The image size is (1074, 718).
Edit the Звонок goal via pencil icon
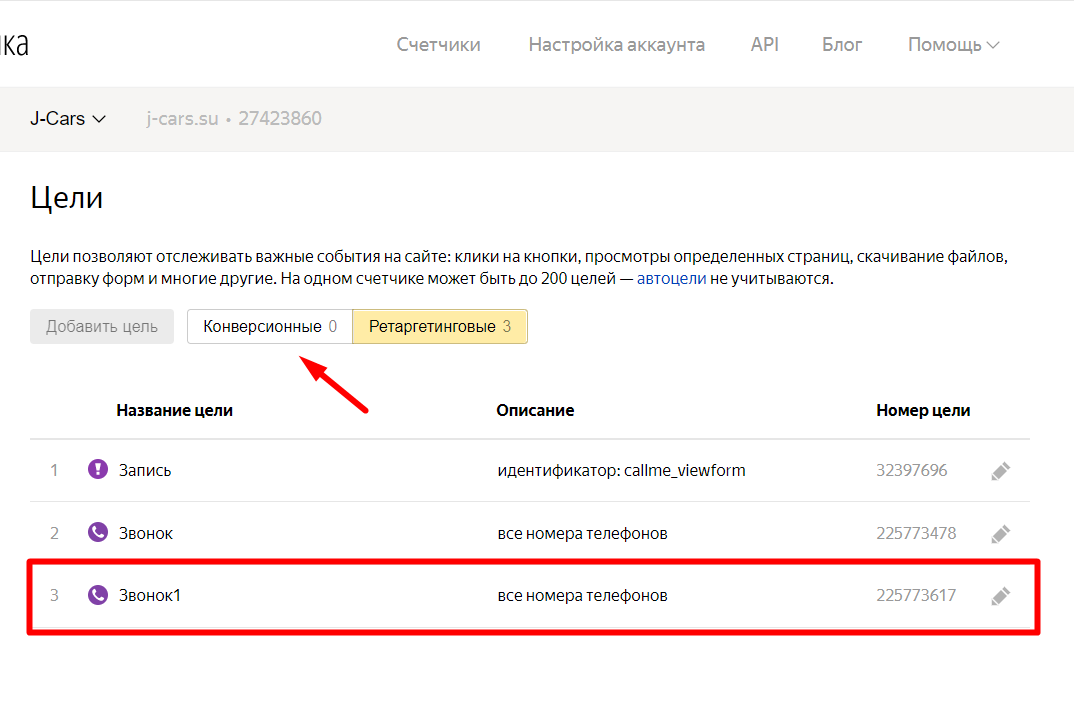(x=1000, y=534)
